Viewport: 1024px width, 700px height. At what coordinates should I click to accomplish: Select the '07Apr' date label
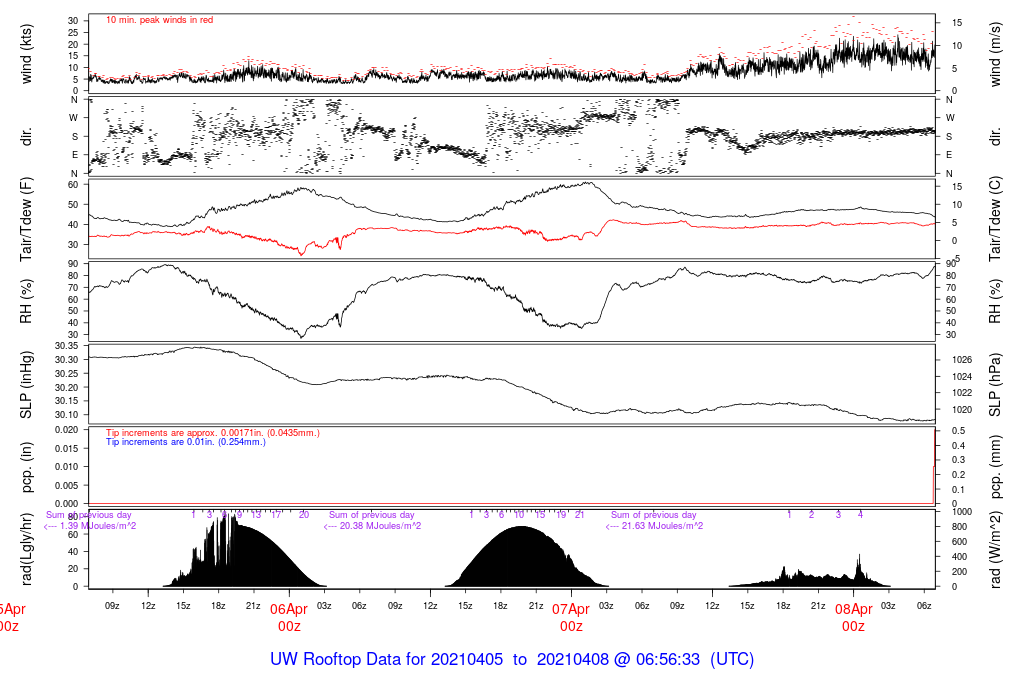point(571,609)
